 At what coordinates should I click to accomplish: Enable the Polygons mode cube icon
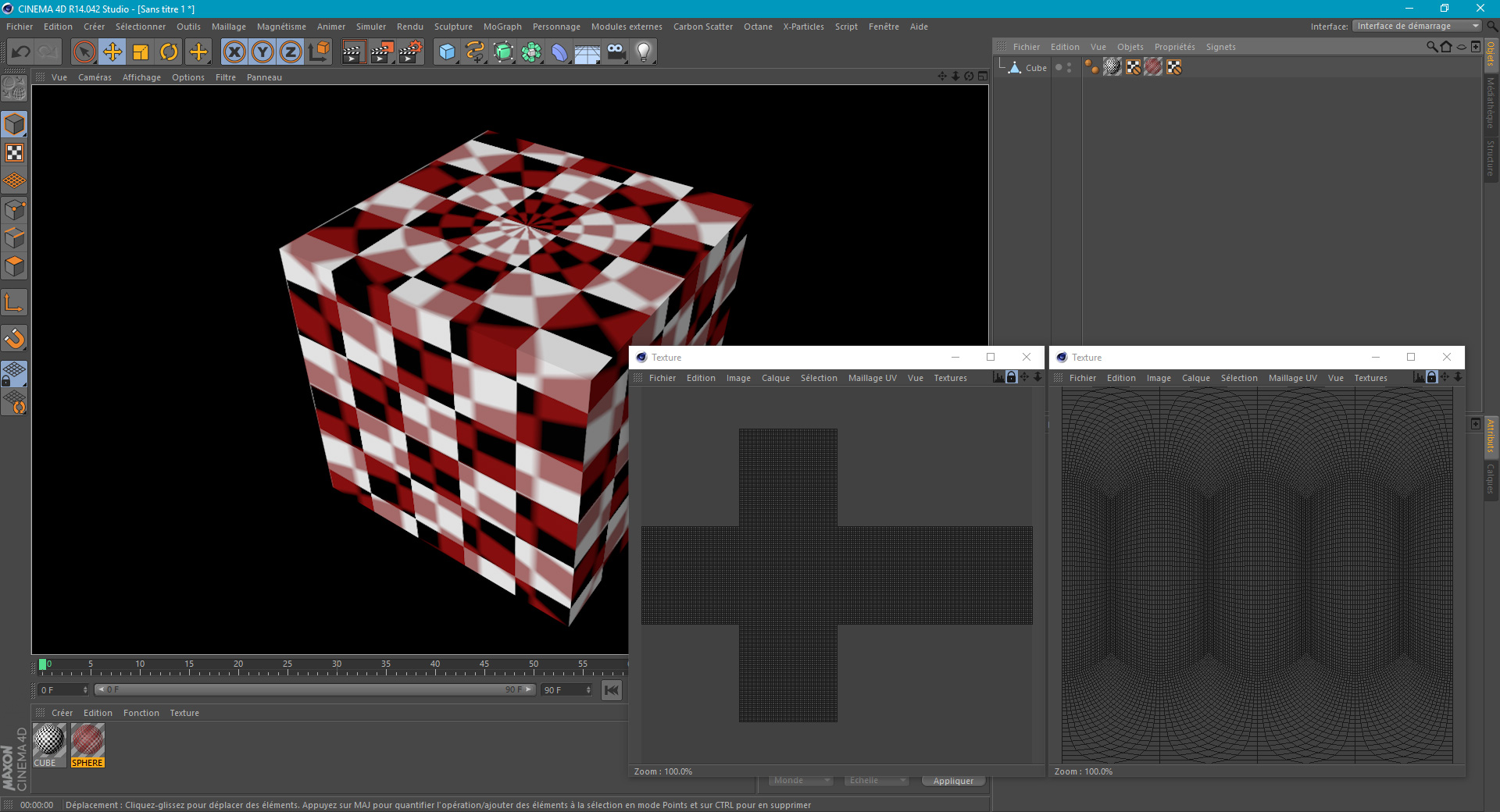14,265
